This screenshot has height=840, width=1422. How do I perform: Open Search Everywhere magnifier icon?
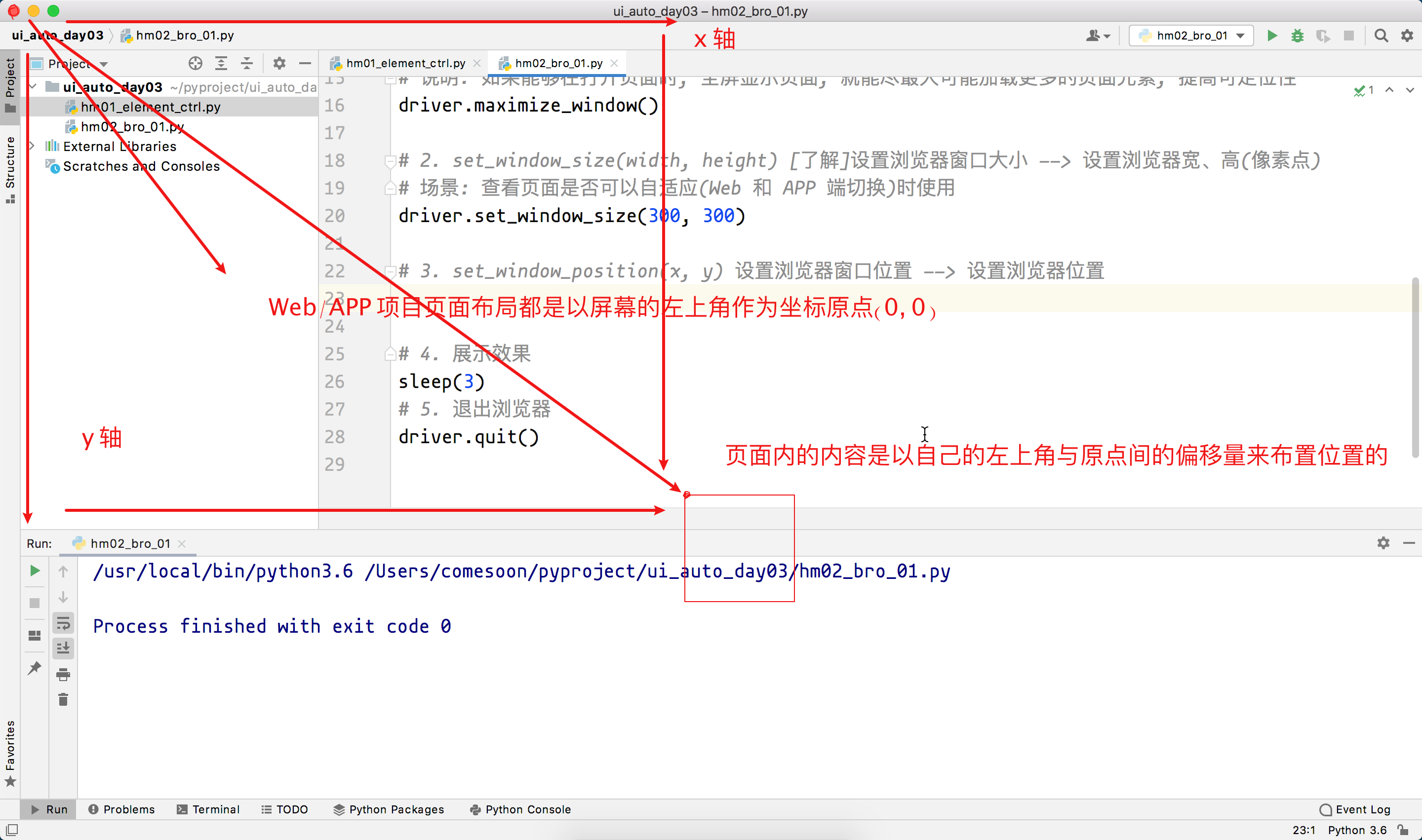tap(1381, 36)
